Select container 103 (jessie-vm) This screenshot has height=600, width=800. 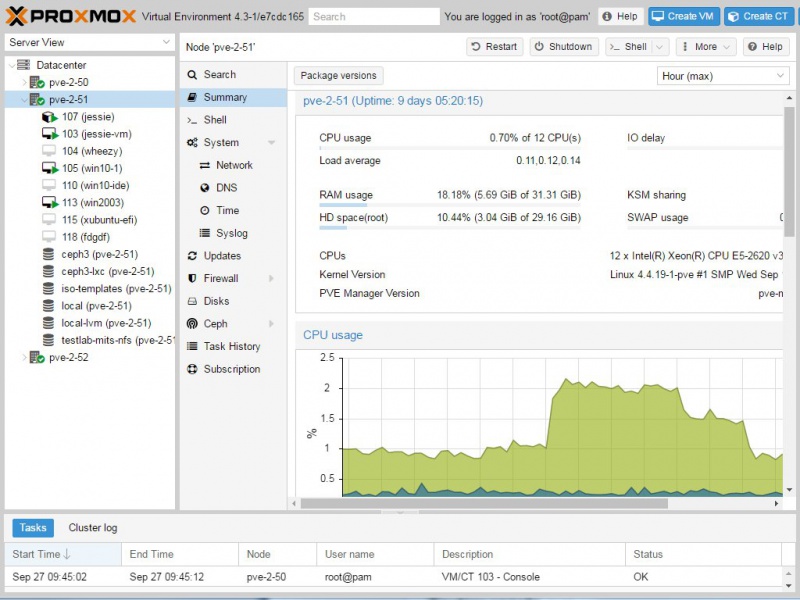(96, 134)
